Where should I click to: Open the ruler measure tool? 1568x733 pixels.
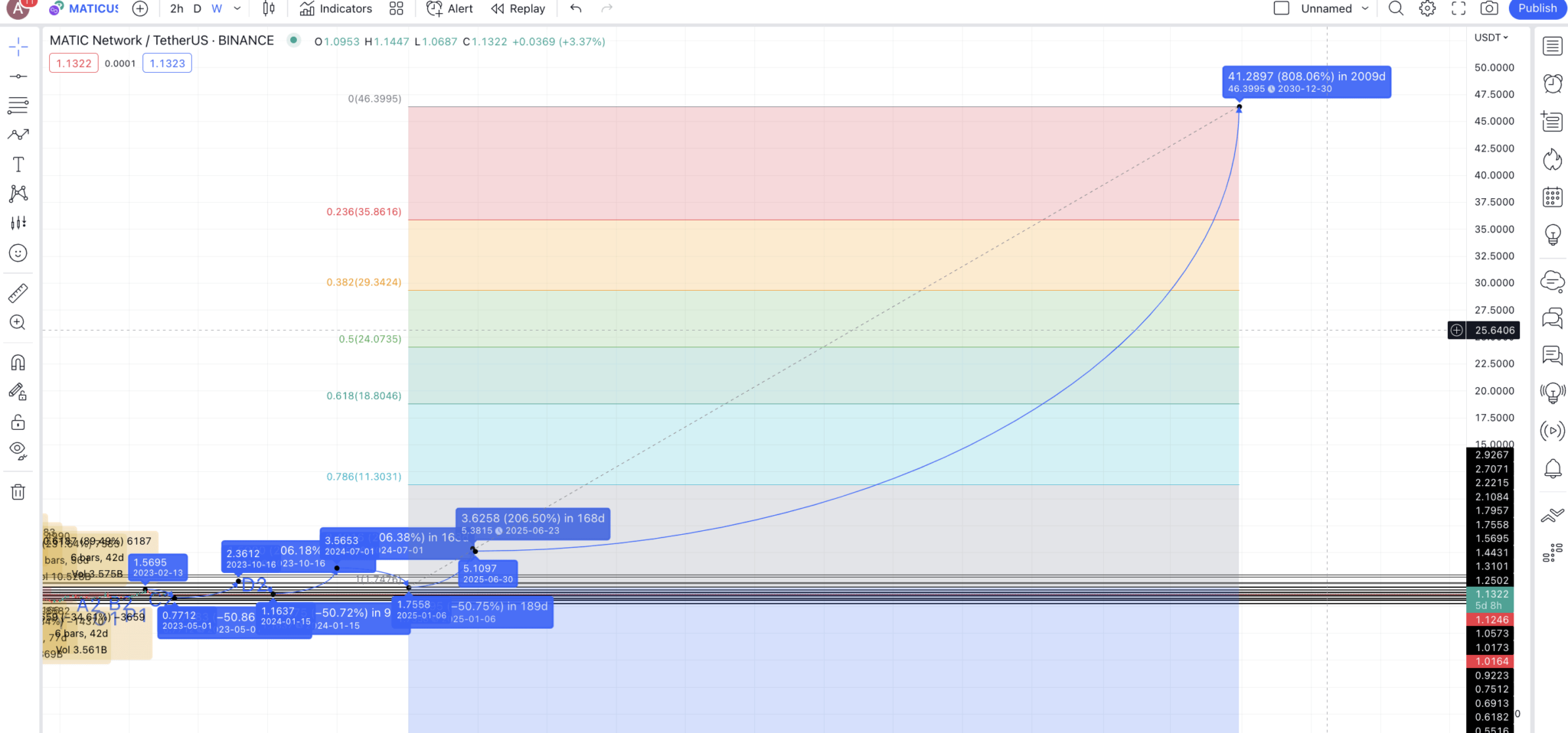click(x=18, y=293)
